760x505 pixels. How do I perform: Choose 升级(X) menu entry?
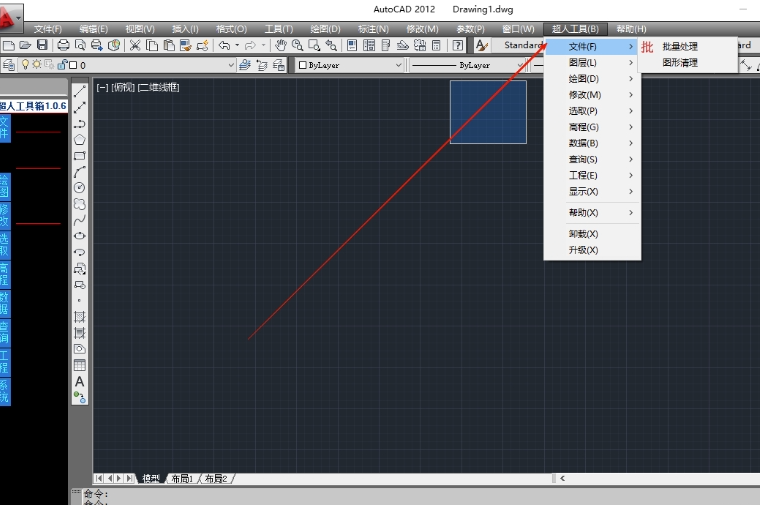[x=592, y=250]
